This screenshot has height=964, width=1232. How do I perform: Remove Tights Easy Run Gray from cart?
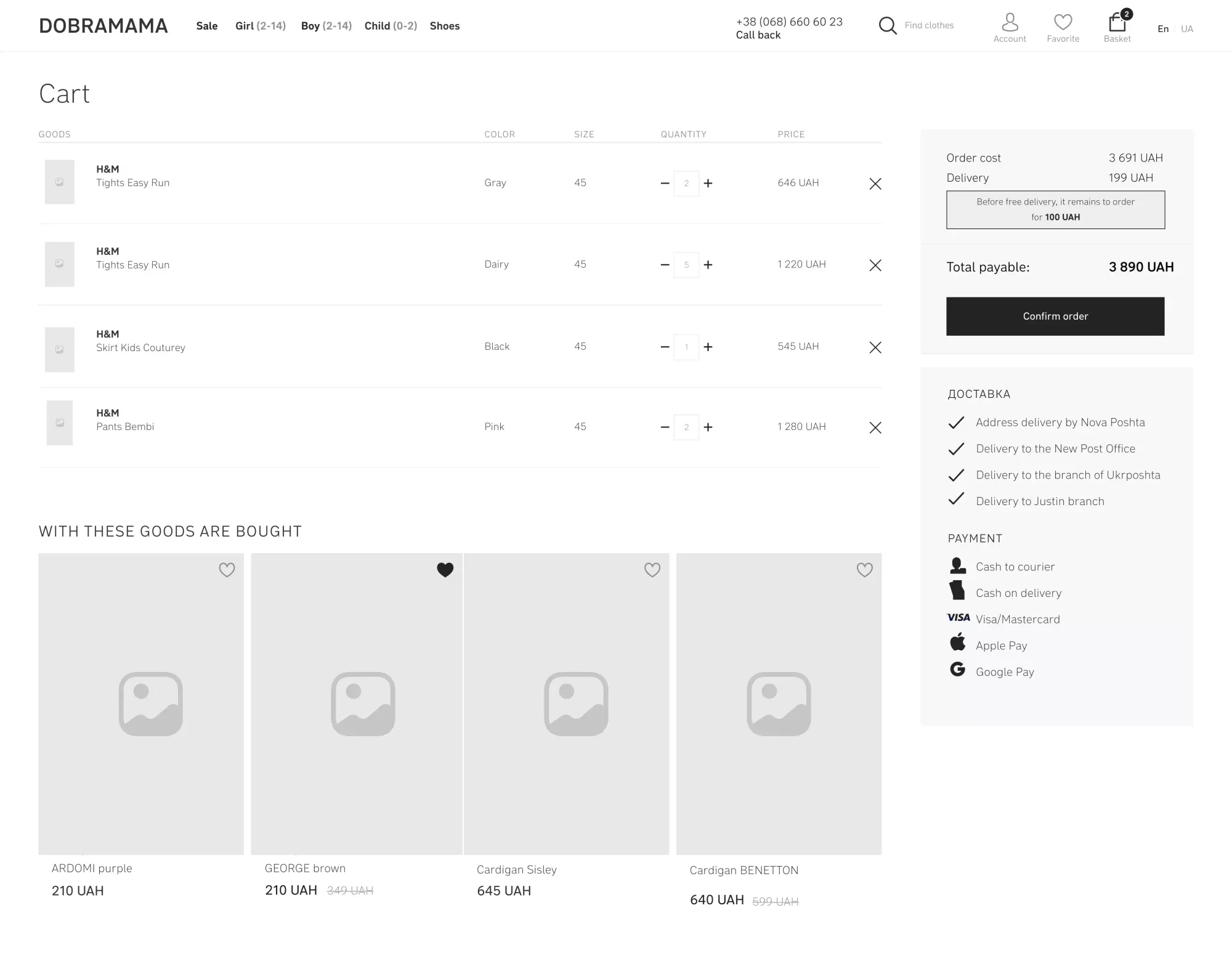875,183
